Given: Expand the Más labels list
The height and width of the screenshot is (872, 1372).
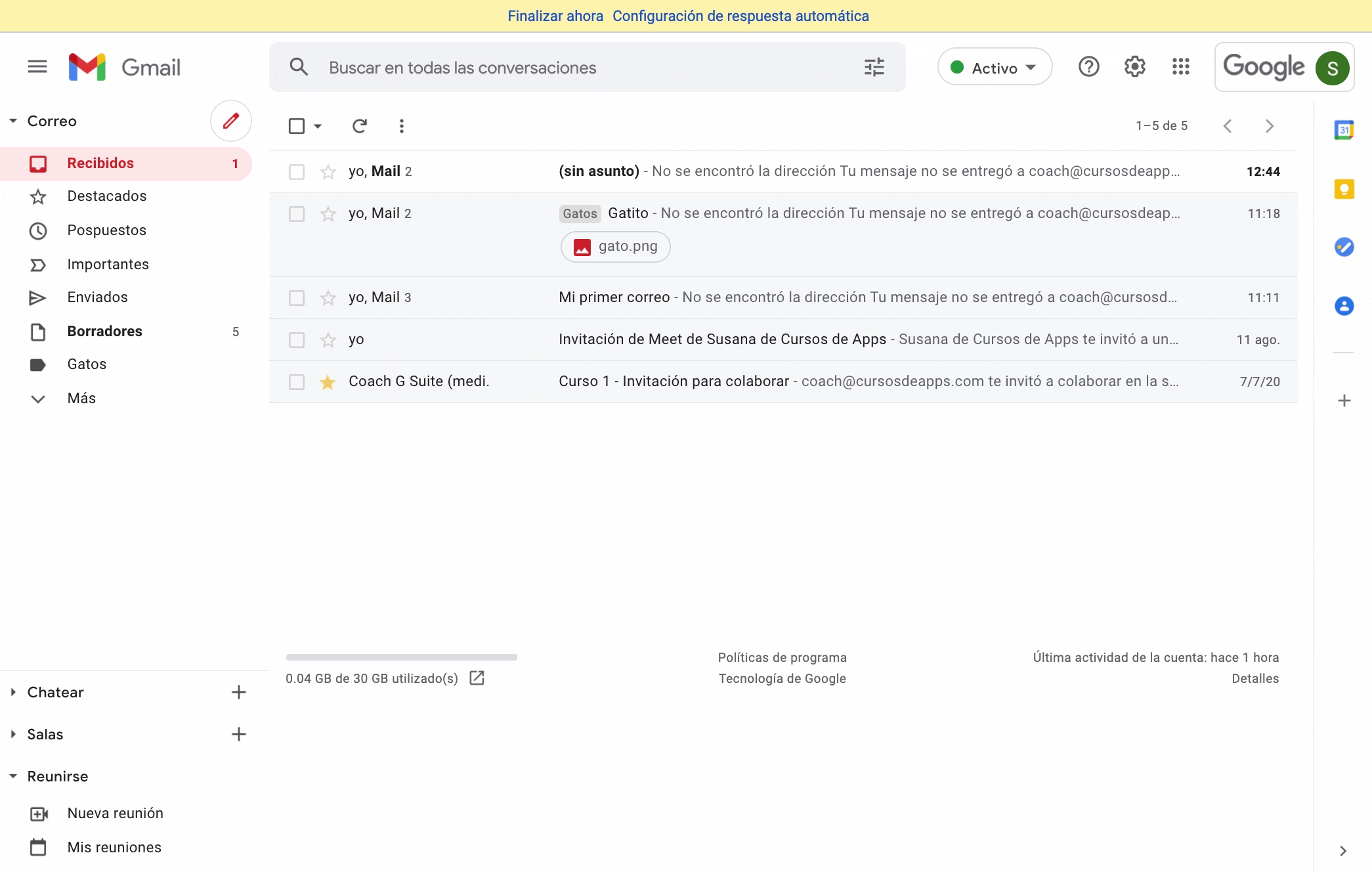Looking at the screenshot, I should (x=82, y=399).
